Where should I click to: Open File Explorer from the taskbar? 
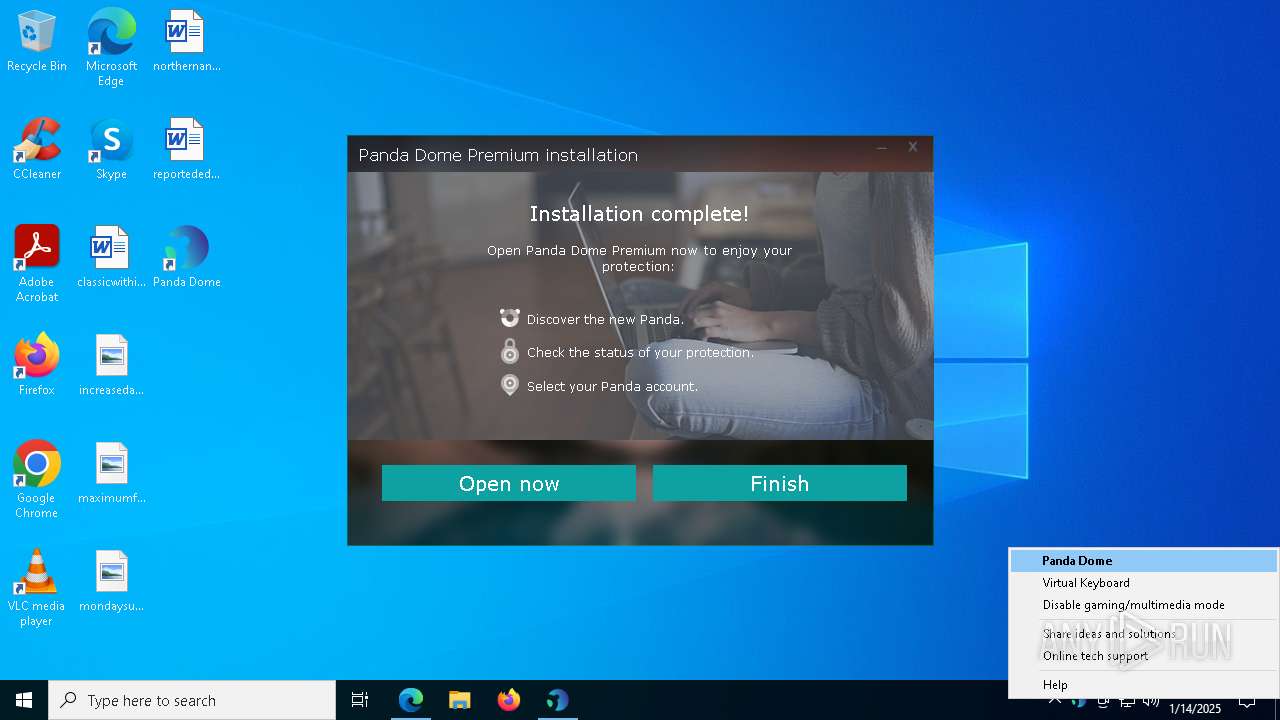[460, 700]
